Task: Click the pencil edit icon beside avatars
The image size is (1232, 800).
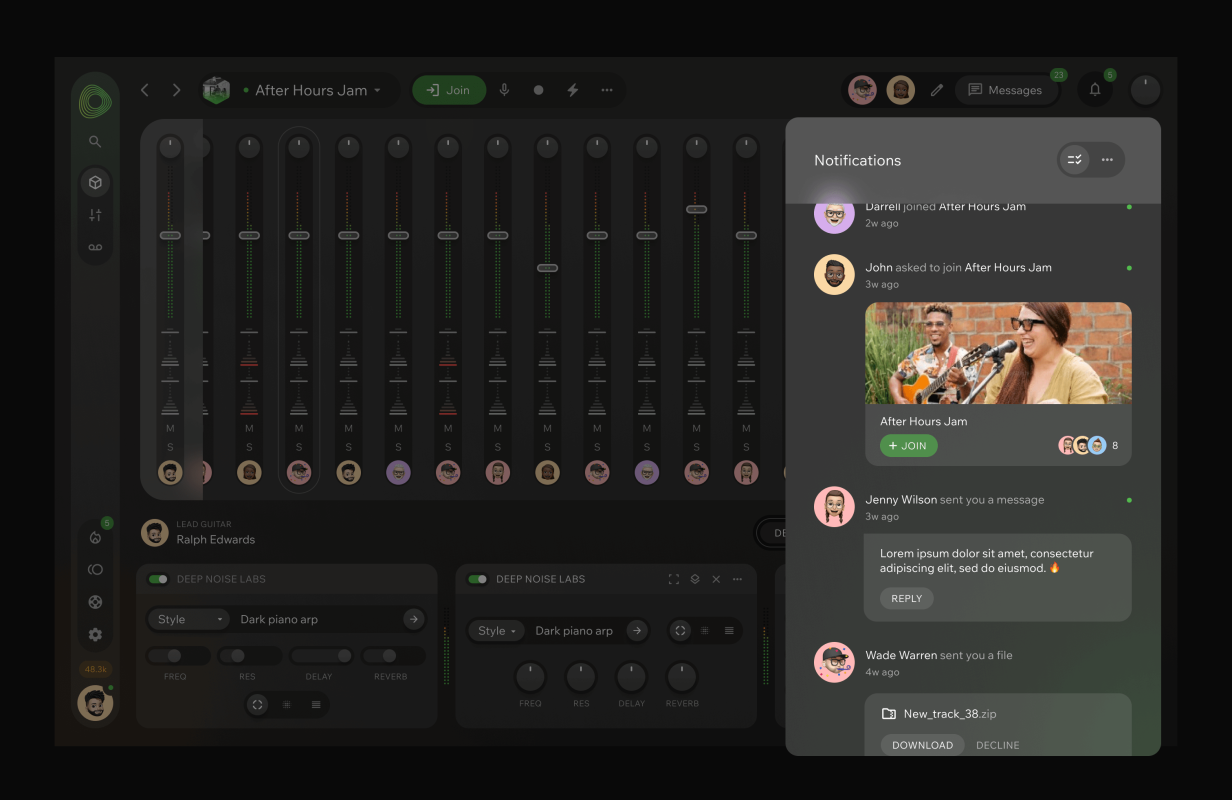Action: click(x=937, y=90)
